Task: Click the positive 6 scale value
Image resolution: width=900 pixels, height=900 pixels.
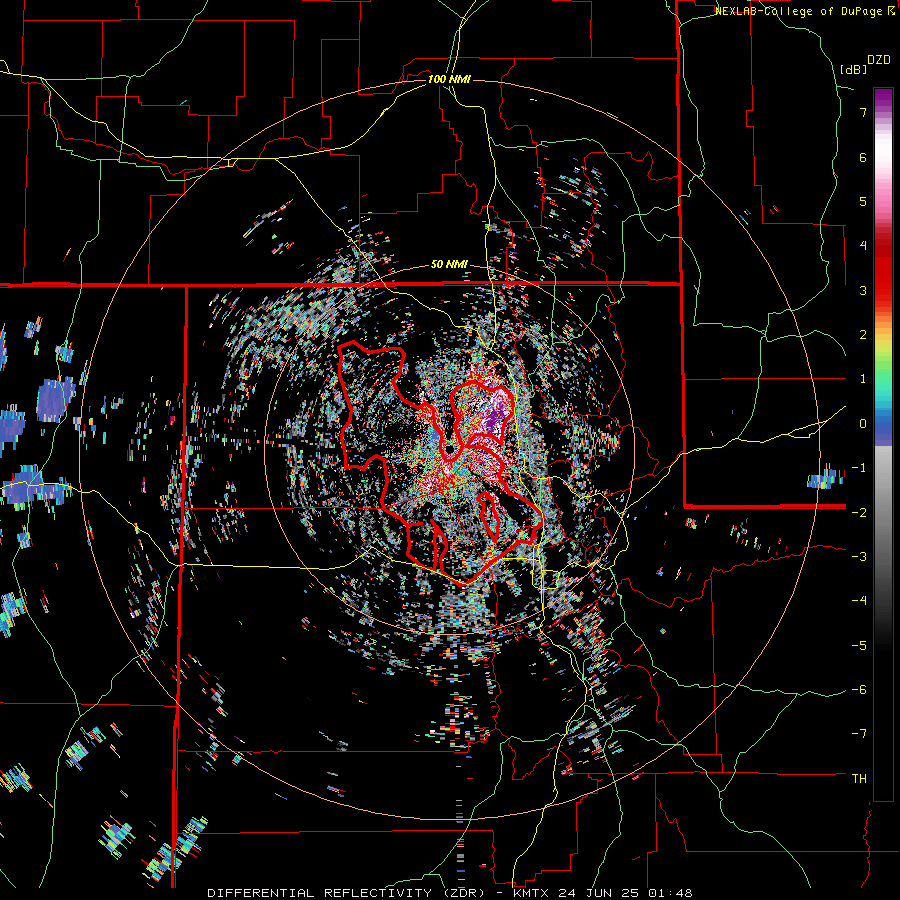Action: [863, 157]
